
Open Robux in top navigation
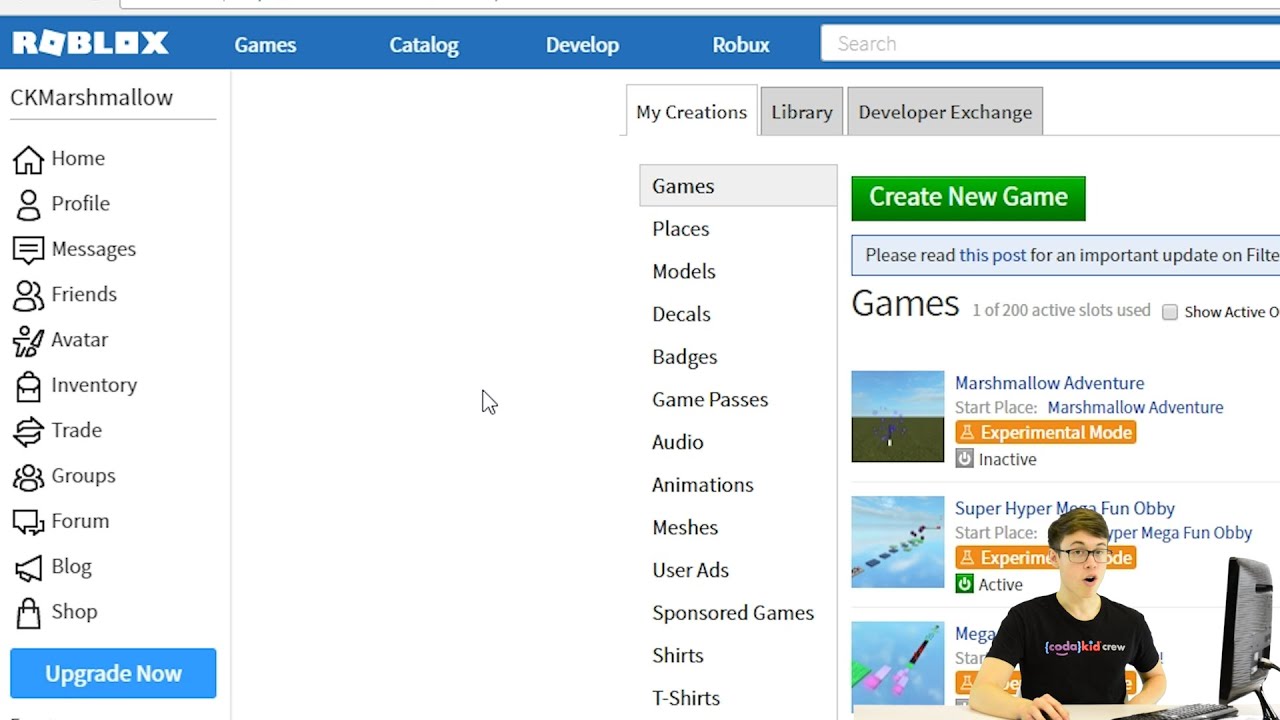tap(741, 45)
